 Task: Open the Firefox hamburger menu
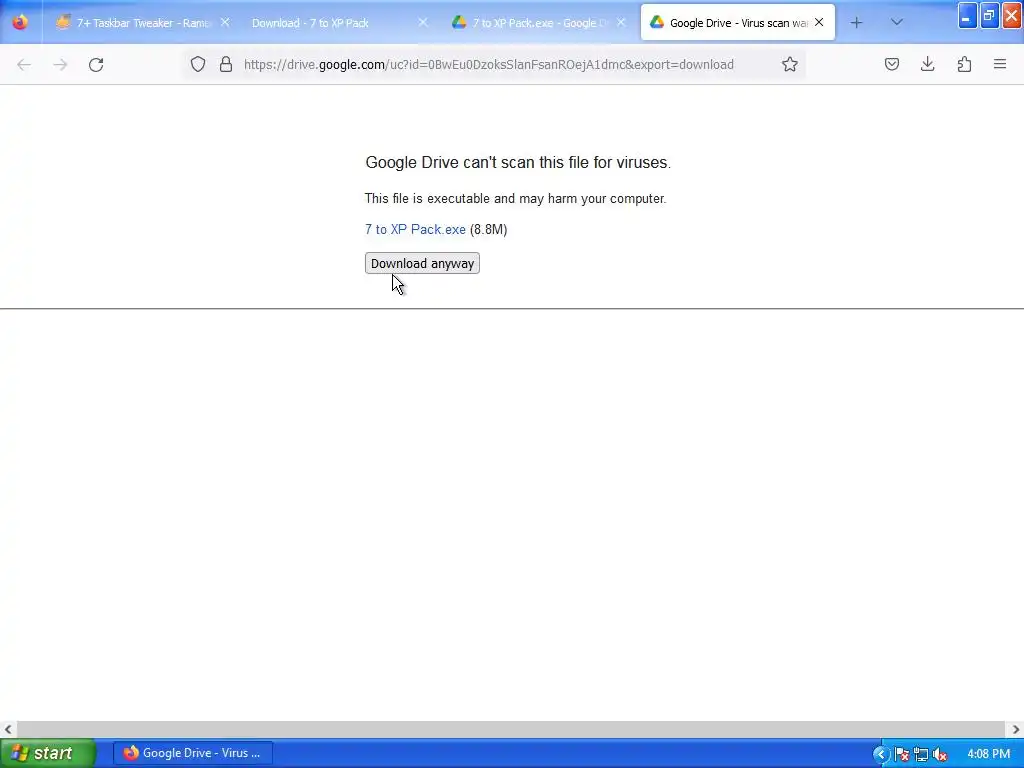(x=1000, y=64)
